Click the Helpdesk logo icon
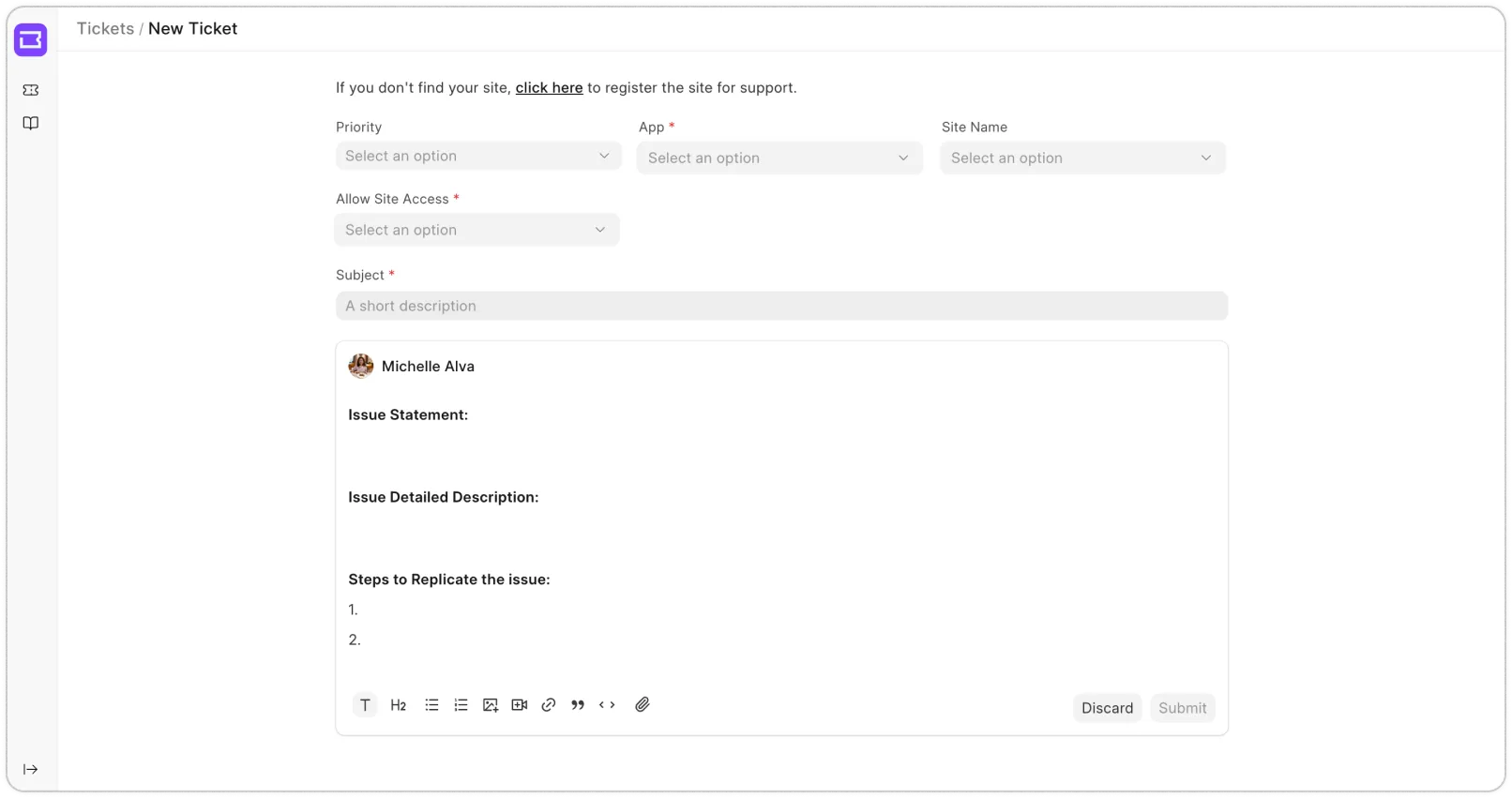Viewport: 1512px width, 798px height. pos(31,40)
